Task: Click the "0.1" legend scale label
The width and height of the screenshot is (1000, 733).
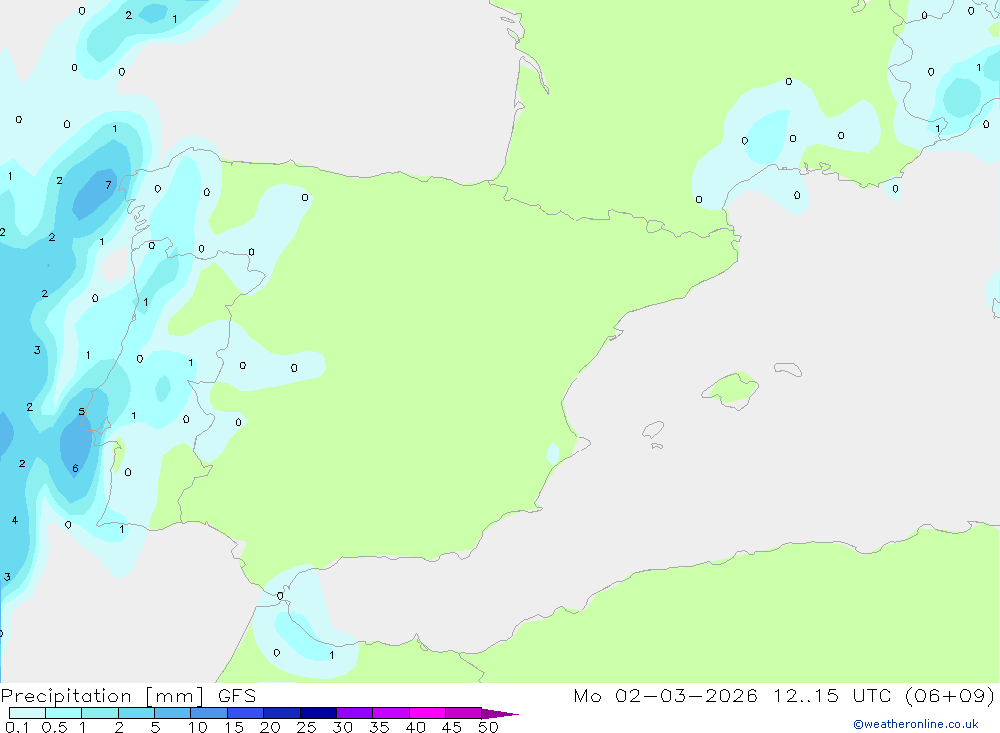Action: click(x=17, y=727)
